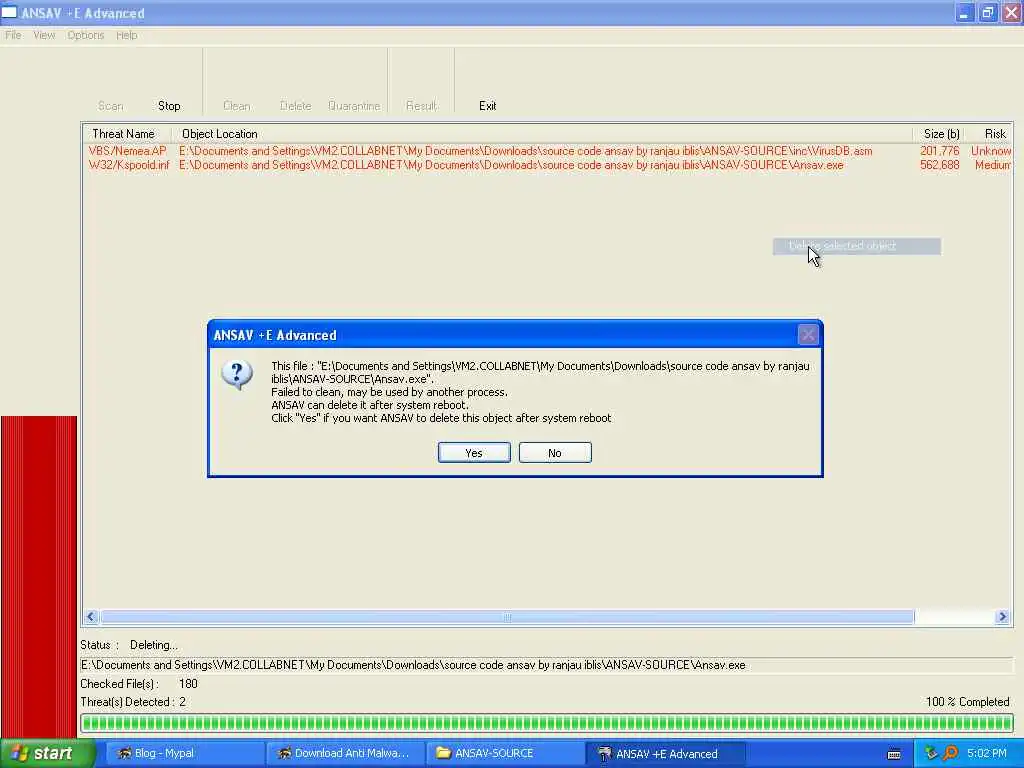The height and width of the screenshot is (768, 1024).
Task: Click the Quarantine toolbar button
Action: click(x=354, y=106)
